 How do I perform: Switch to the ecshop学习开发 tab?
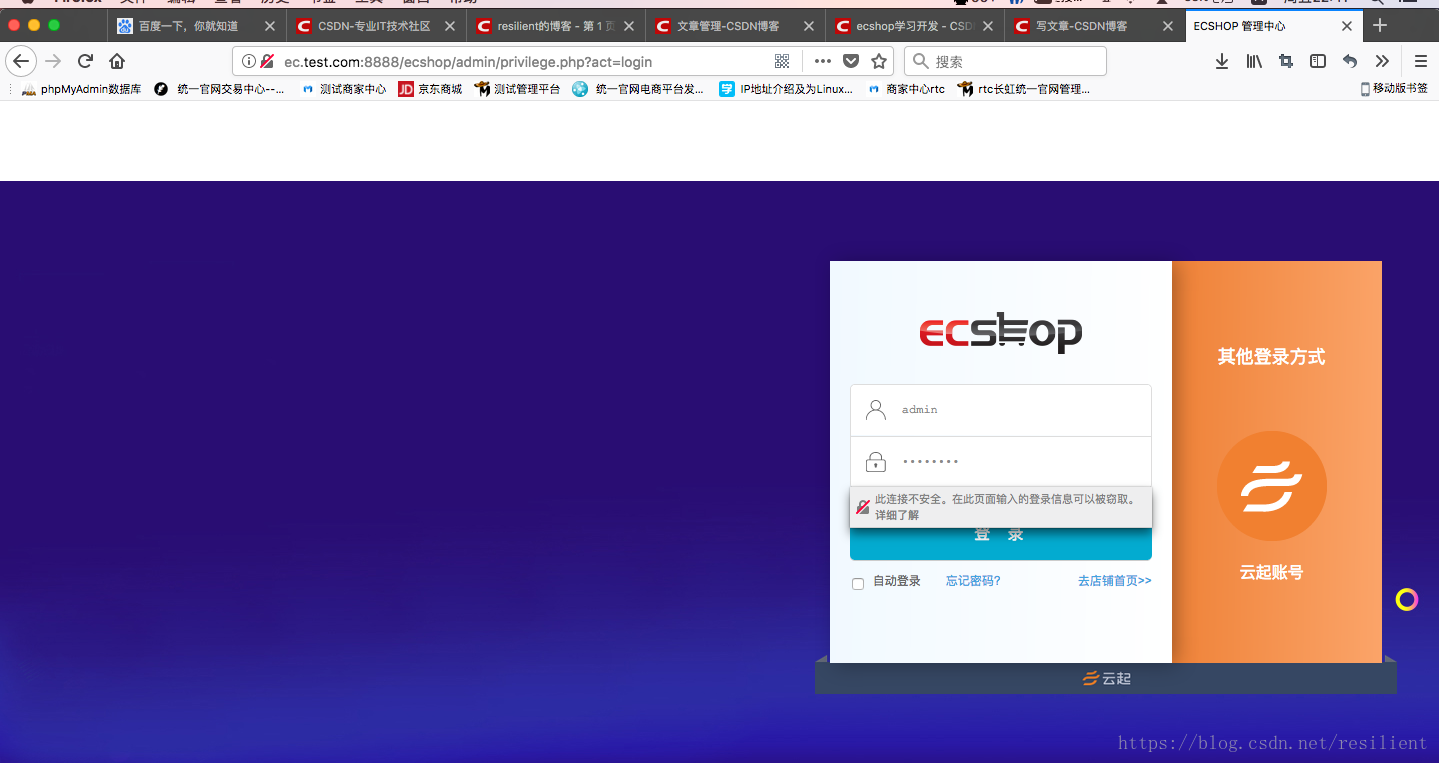click(915, 26)
